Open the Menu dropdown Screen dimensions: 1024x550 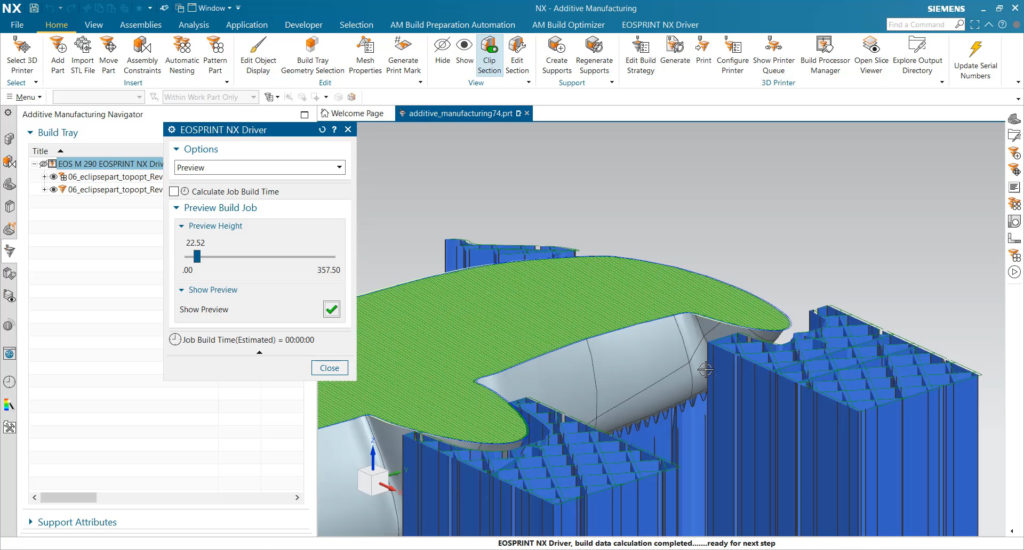[x=24, y=97]
